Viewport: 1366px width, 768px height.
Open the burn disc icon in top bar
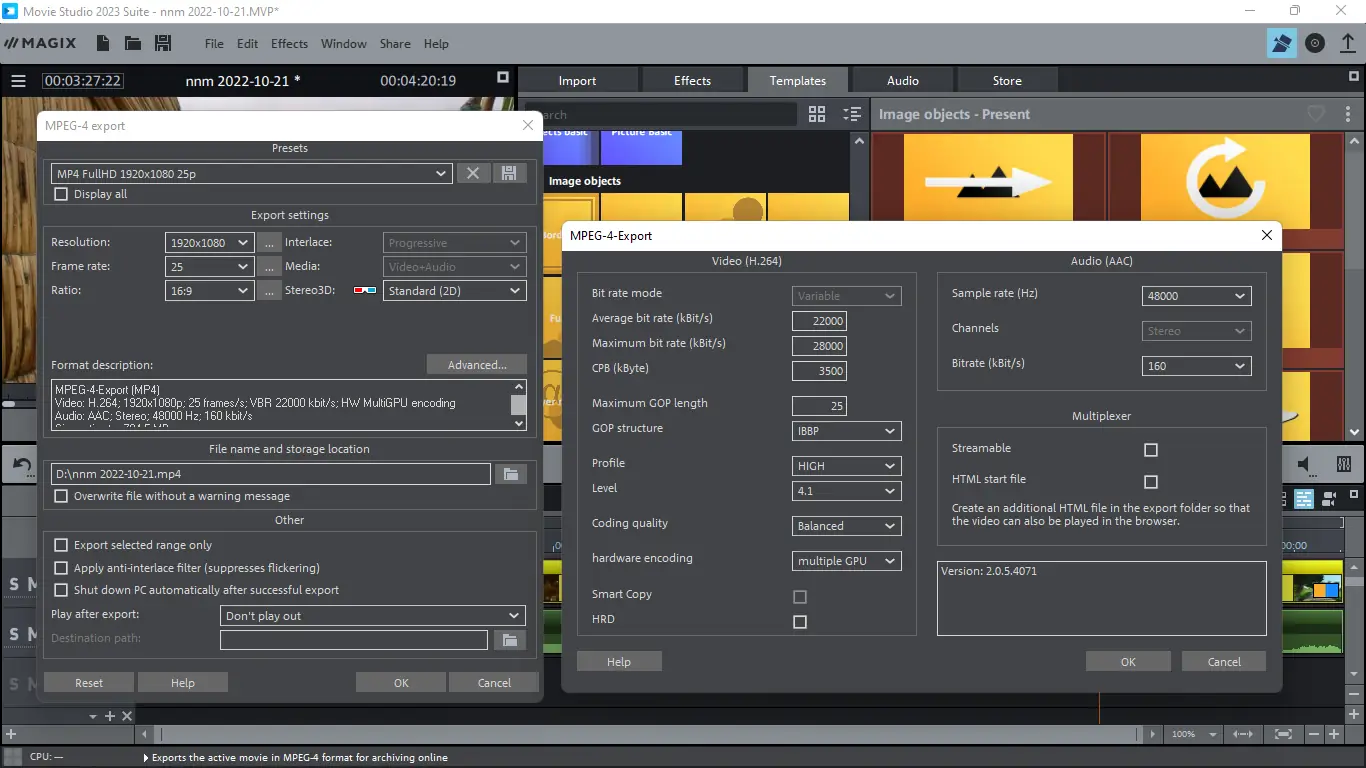point(1315,43)
